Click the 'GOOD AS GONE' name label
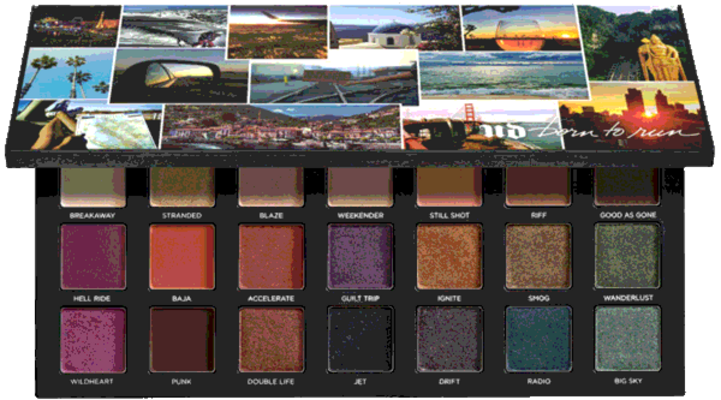 pyautogui.click(x=628, y=215)
